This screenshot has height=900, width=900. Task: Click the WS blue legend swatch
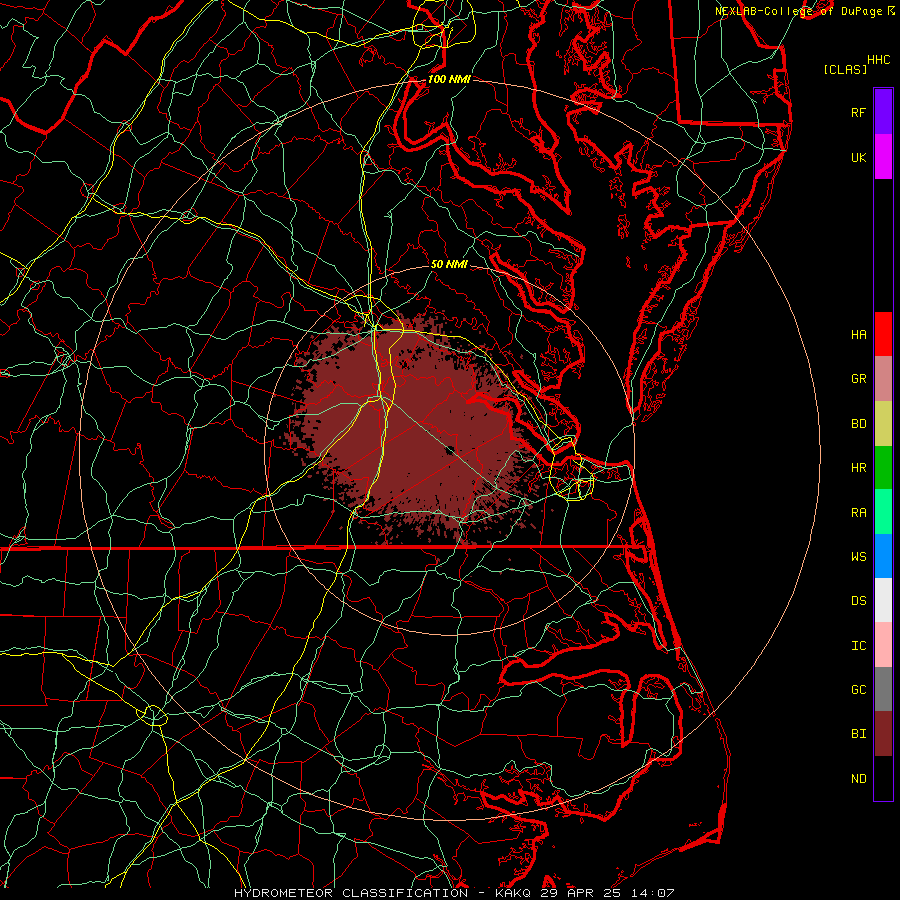883,556
